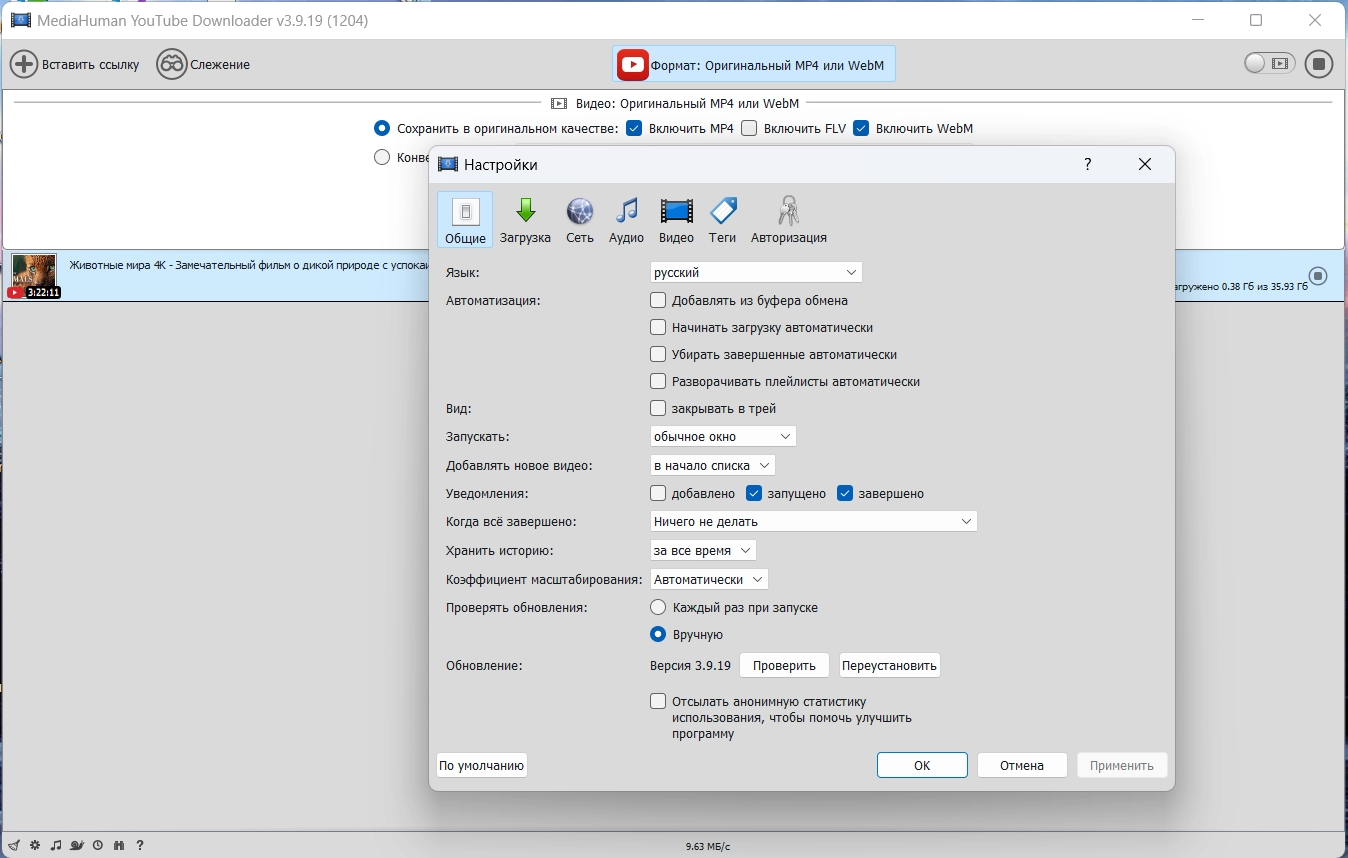Image resolution: width=1348 pixels, height=858 pixels.
Task: Open Добавлять новое видео dropdown
Action: [712, 465]
